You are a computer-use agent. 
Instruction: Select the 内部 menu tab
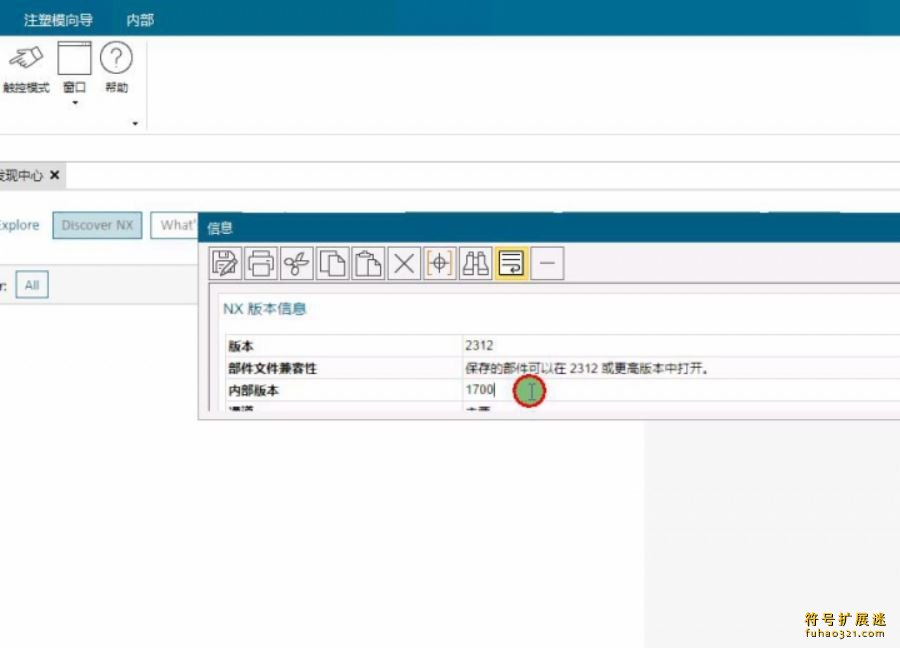click(x=137, y=19)
